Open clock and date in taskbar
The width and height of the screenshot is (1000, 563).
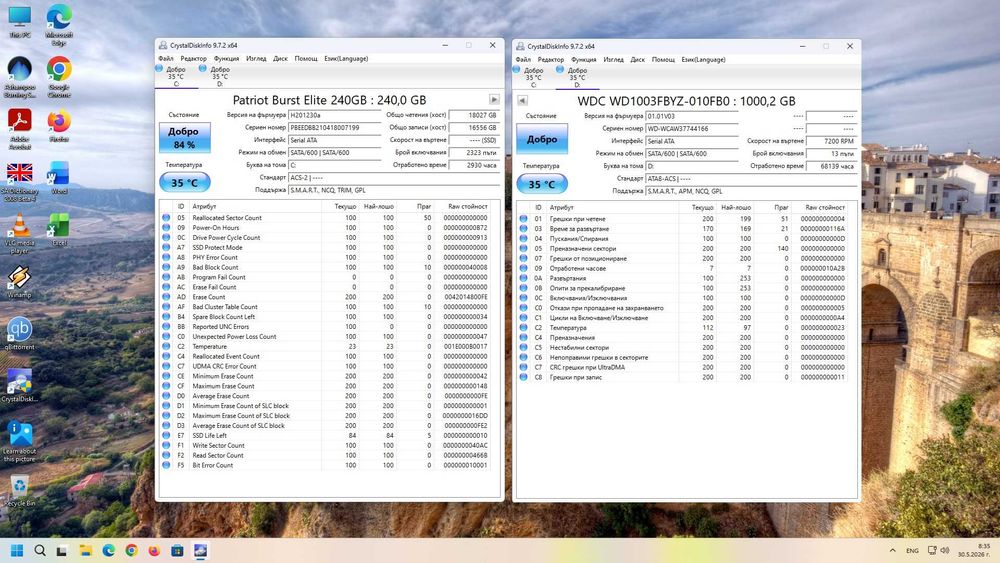[x=974, y=550]
